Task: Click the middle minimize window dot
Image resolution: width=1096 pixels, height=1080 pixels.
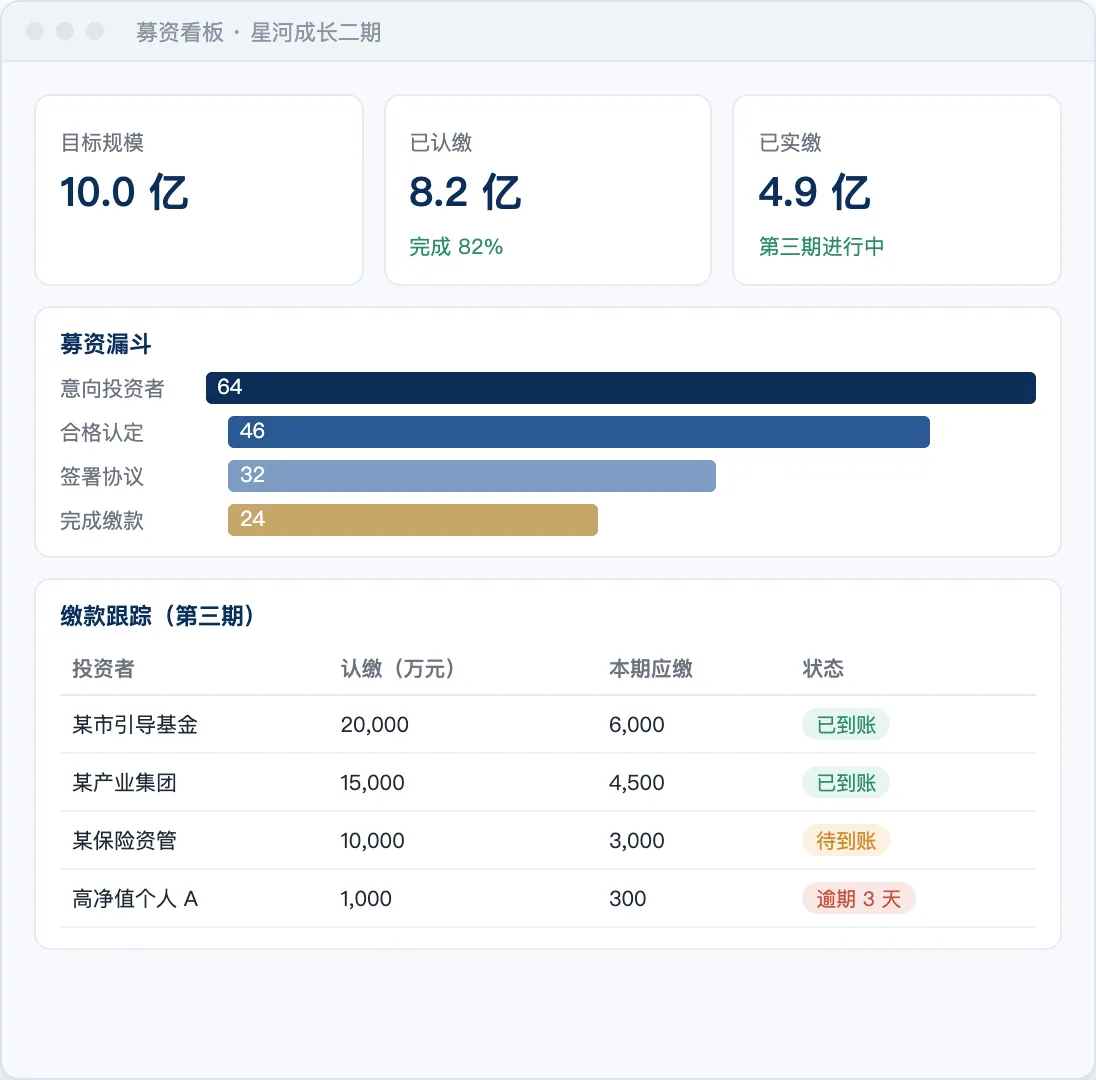Action: pos(65,31)
